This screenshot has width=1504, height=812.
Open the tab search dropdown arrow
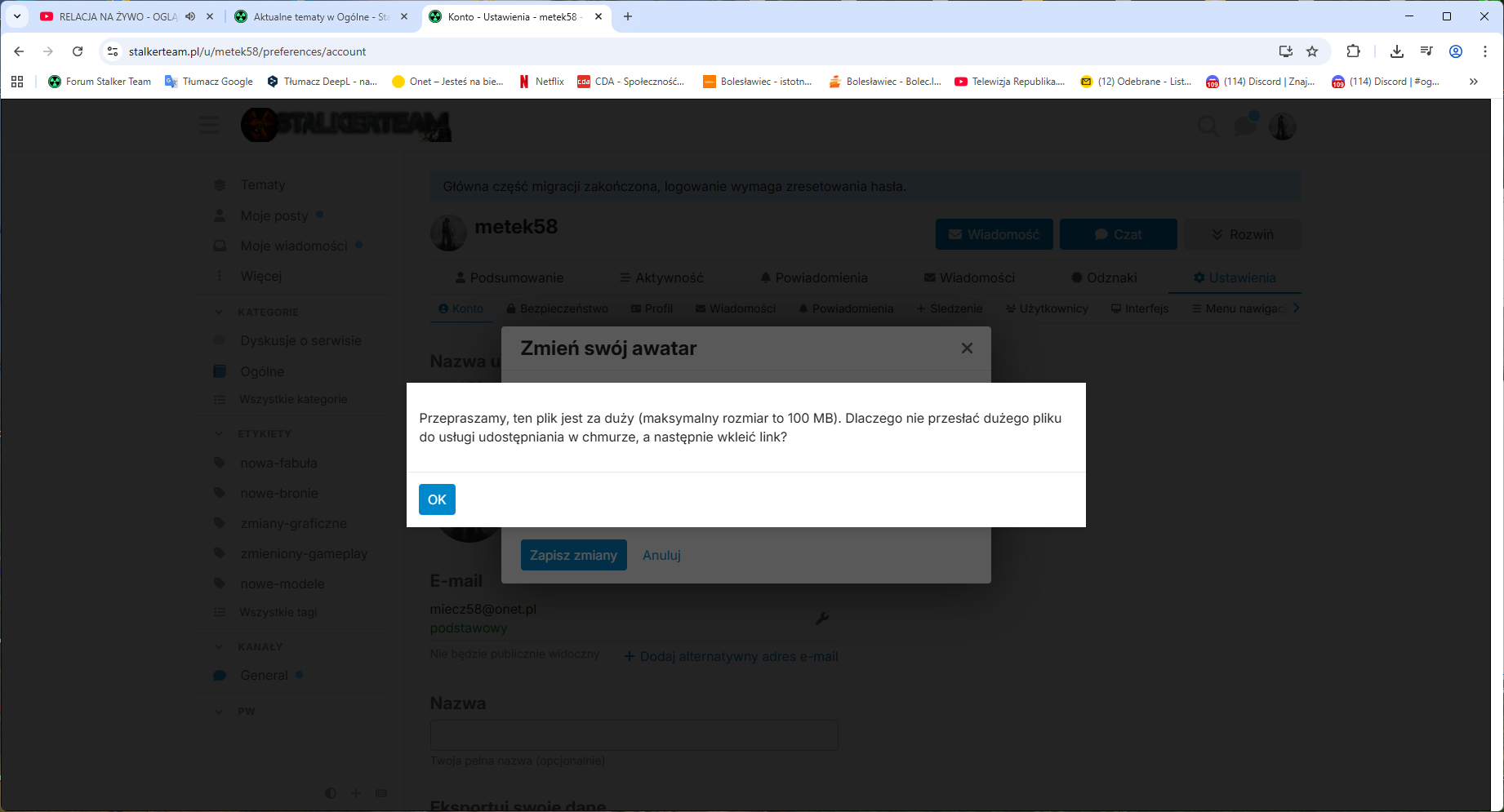tap(16, 16)
